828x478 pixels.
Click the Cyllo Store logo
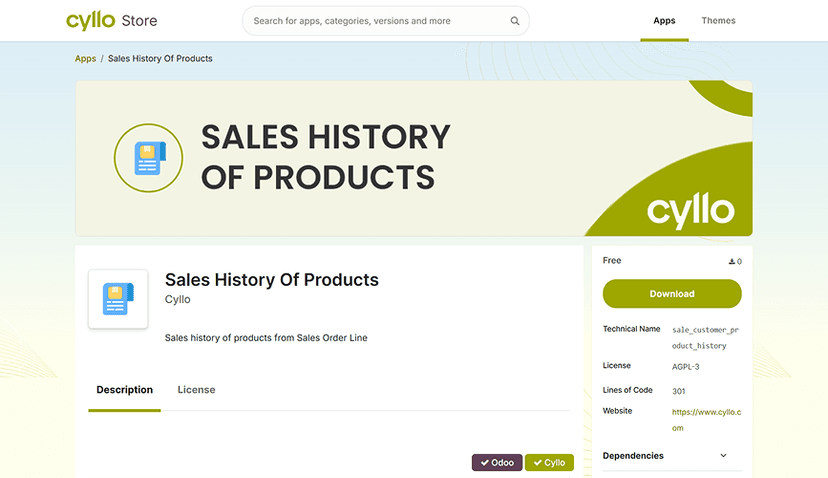(x=111, y=21)
